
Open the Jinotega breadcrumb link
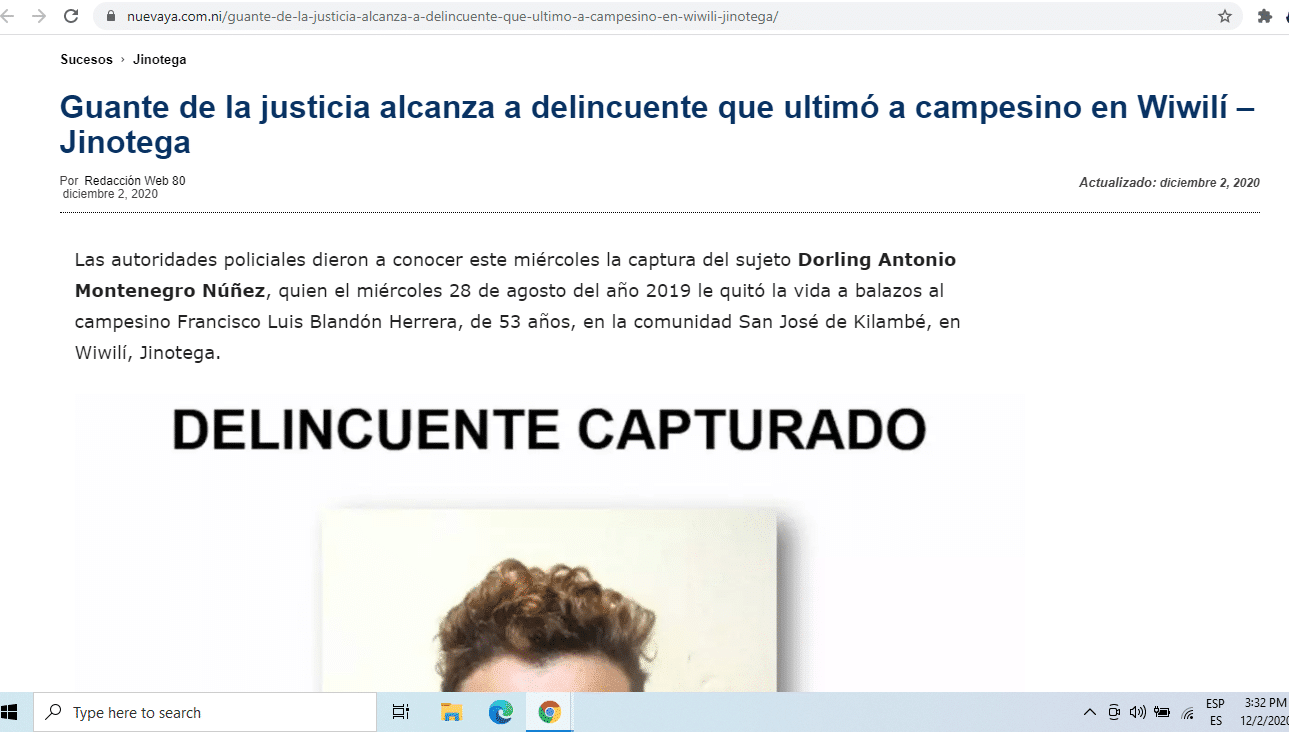[159, 60]
